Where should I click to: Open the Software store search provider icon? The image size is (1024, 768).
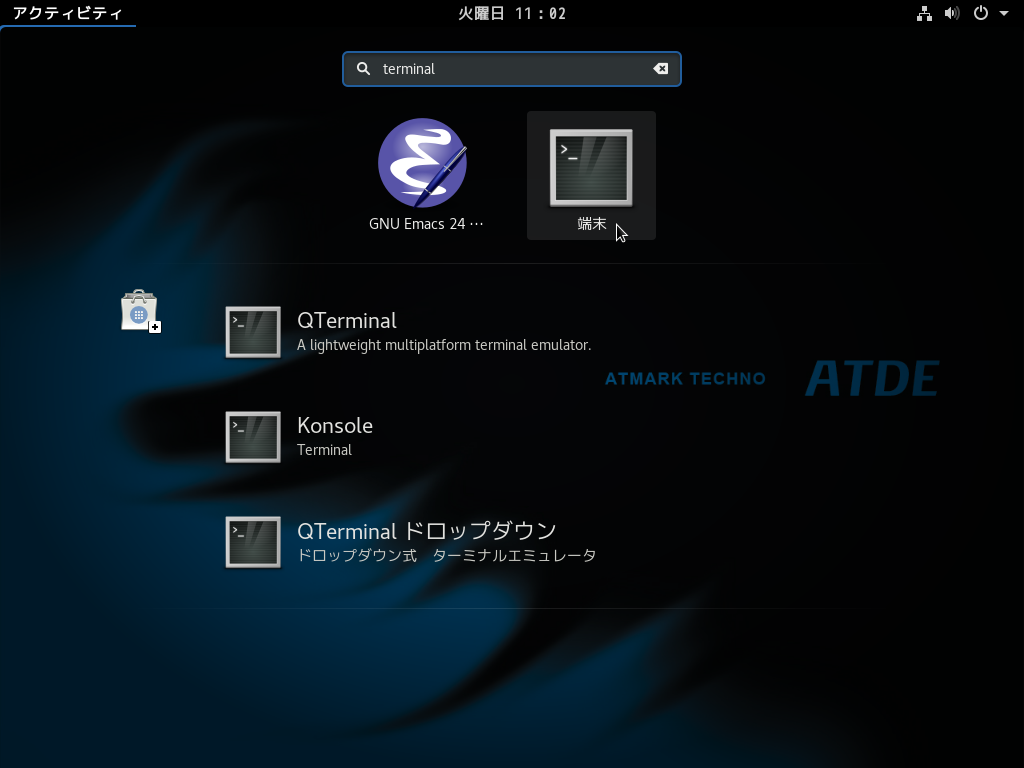[140, 311]
